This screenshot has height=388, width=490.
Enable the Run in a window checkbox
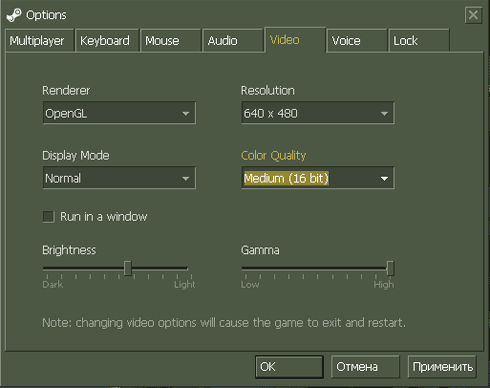click(49, 217)
